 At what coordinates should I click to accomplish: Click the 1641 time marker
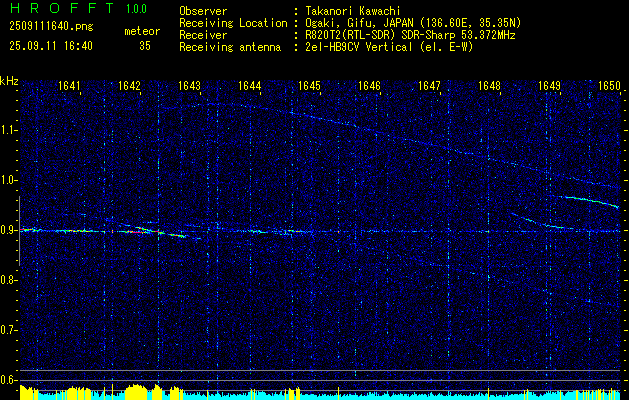(x=69, y=86)
